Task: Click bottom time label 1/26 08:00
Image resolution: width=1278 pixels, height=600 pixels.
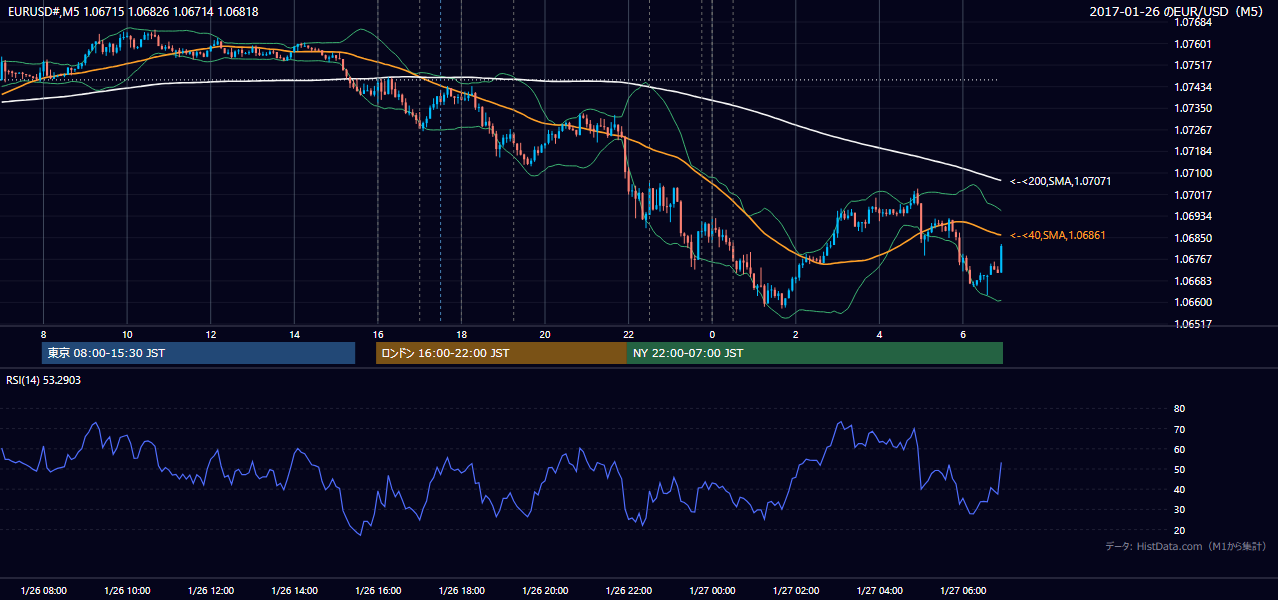Action: [x=43, y=591]
